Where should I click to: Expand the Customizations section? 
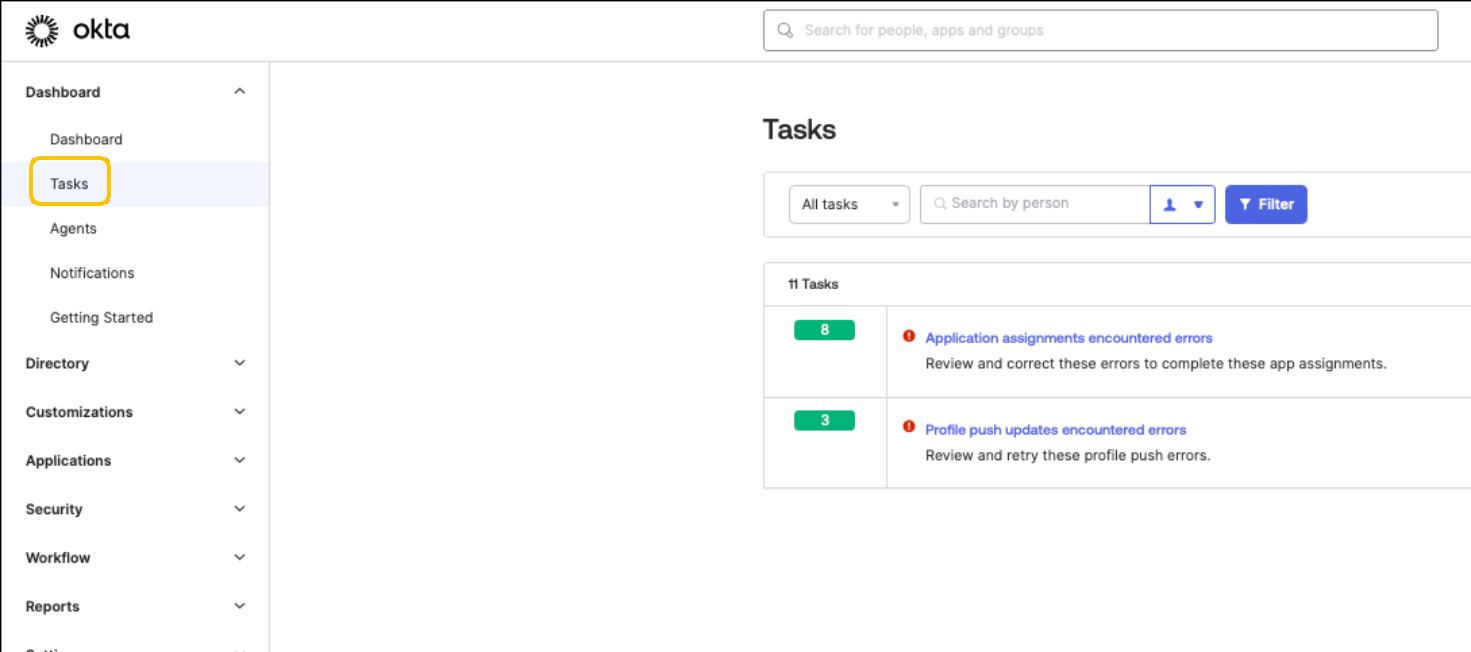[x=135, y=412]
